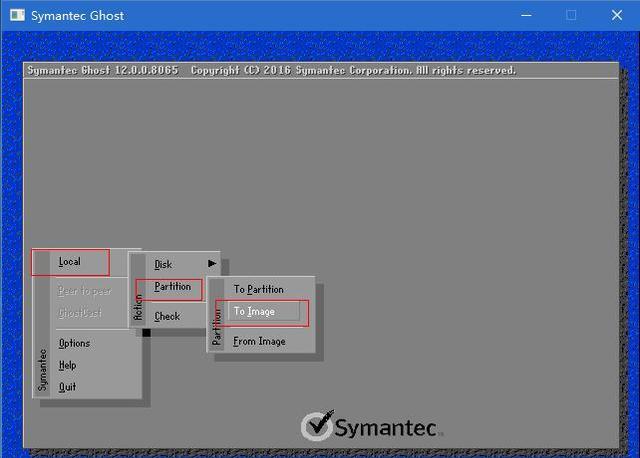The width and height of the screenshot is (640, 458).
Task: Click the Copyright 2016 Symantec Corporation text
Action: [353, 70]
